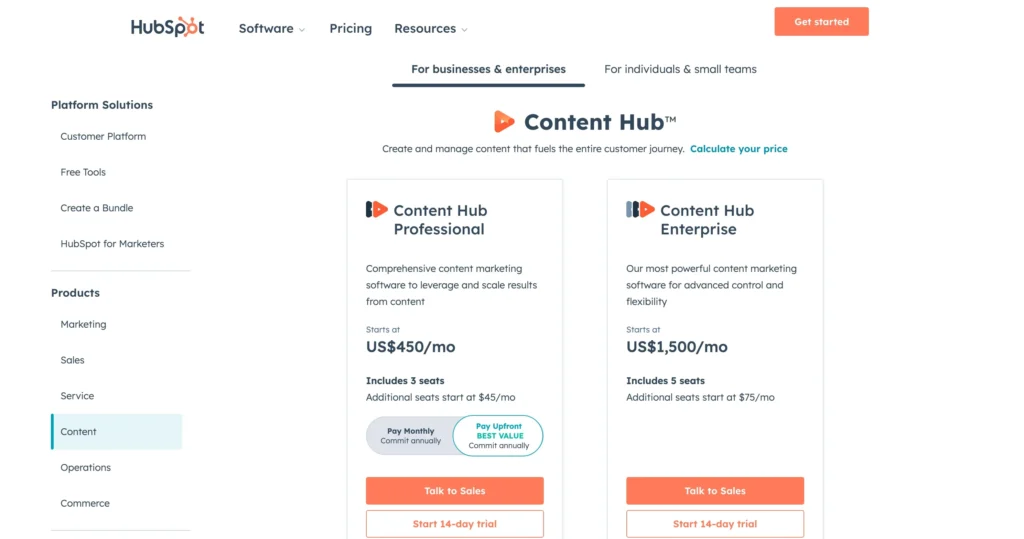Go to Free Tools sidebar item
Viewport: 1024px width, 539px height.
(83, 172)
